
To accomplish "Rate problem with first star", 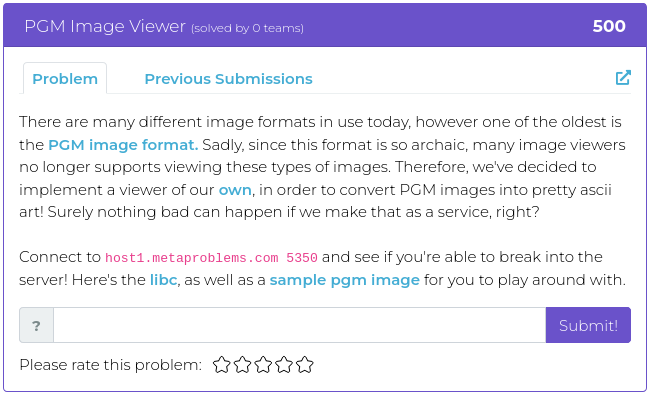I will (x=222, y=365).
